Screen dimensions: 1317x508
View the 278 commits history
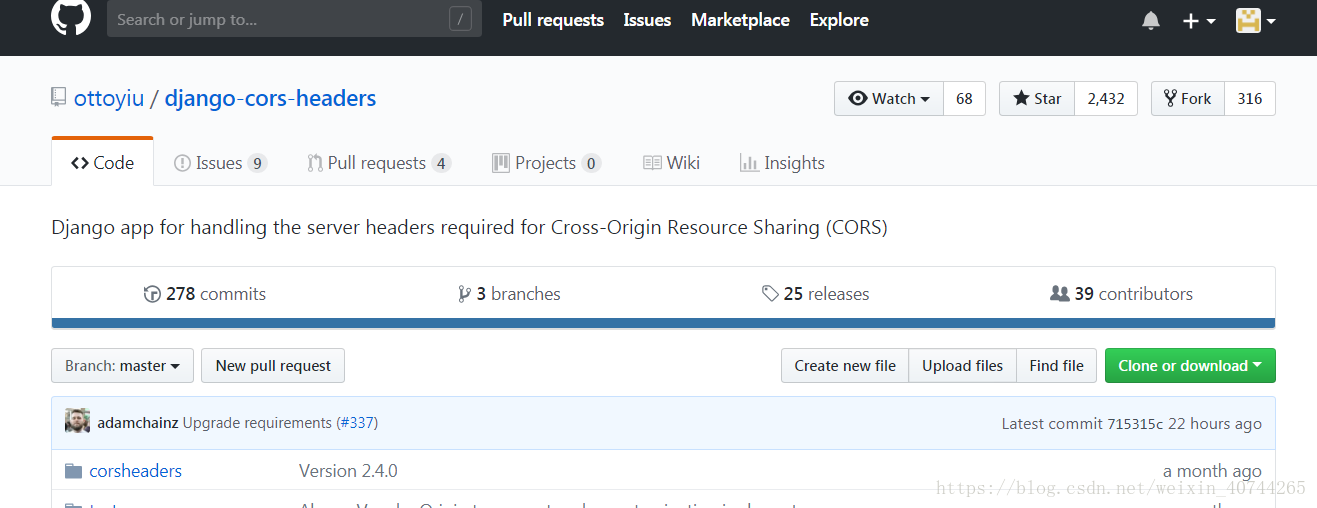(205, 294)
